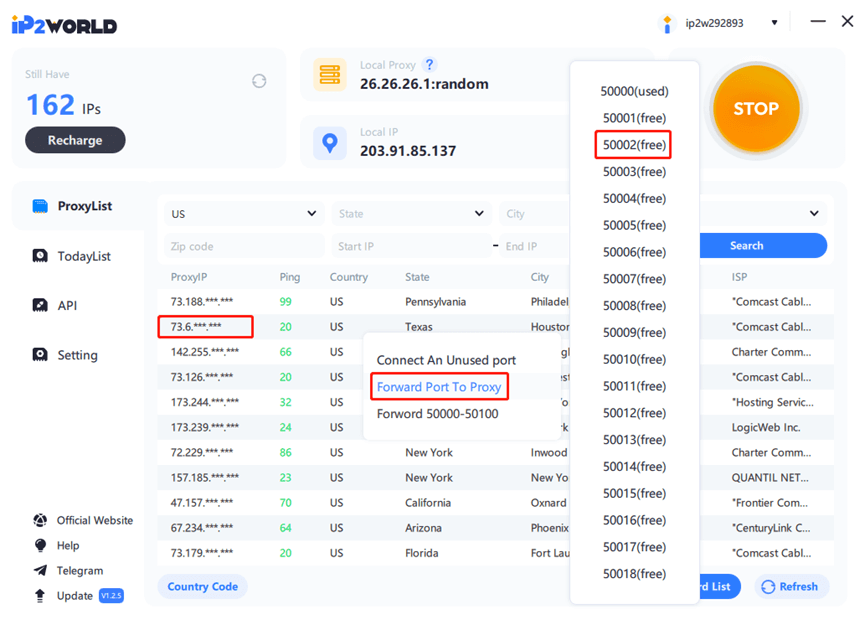This screenshot has height=625, width=865.
Task: Click the End IP input field
Action: 534,246
